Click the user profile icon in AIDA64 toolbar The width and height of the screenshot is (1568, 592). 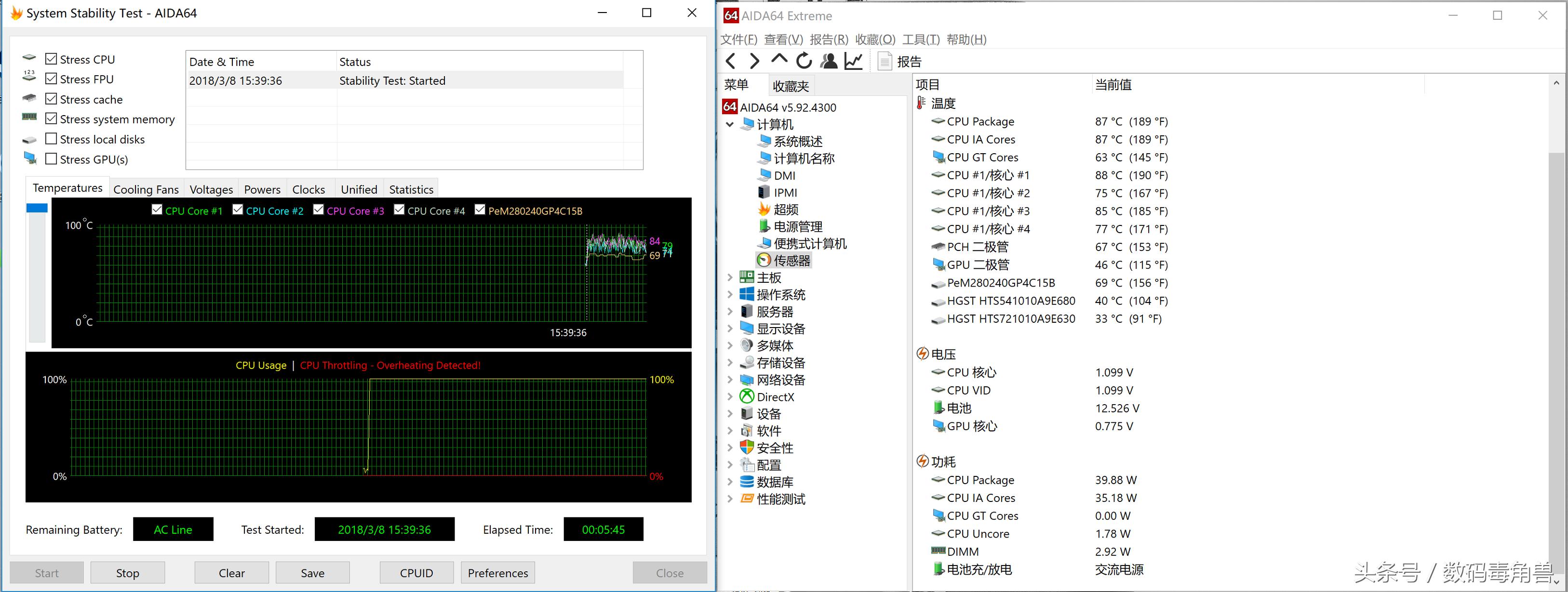829,61
